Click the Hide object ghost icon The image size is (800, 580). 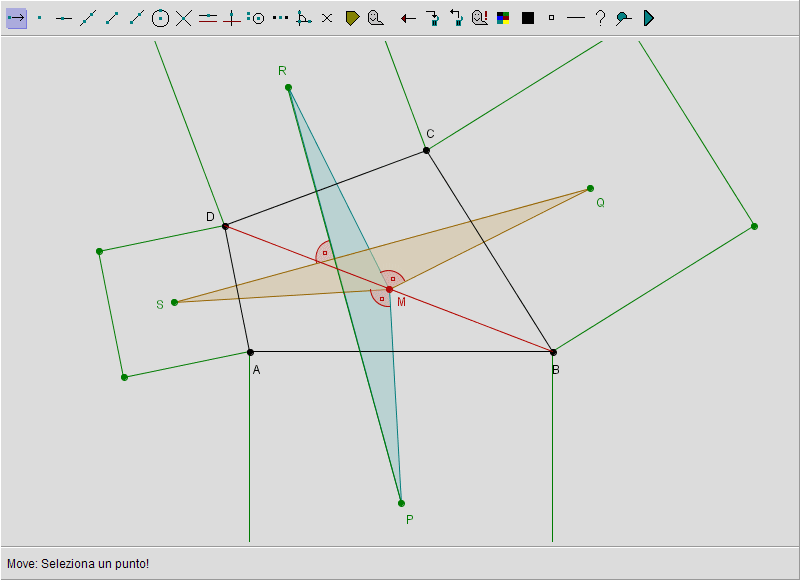[x=375, y=18]
